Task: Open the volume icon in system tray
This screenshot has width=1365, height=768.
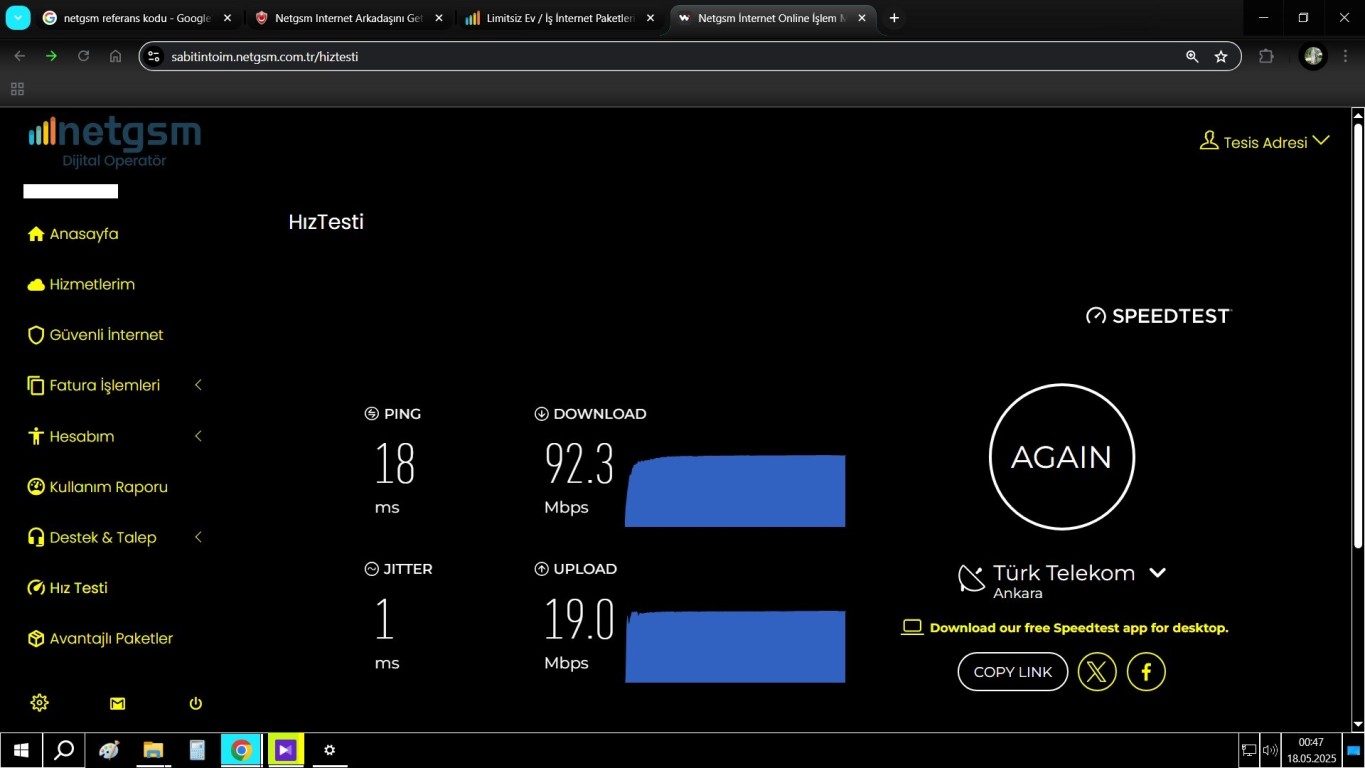Action: pos(1270,750)
